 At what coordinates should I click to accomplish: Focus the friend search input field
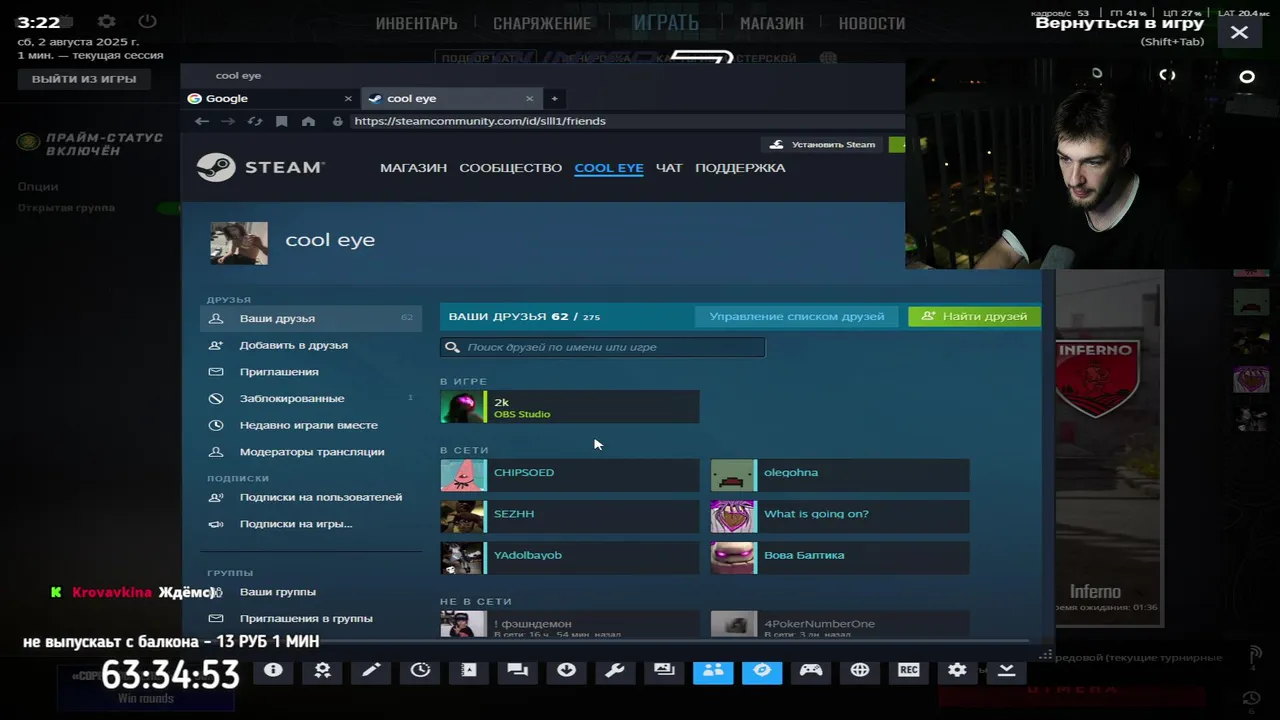click(x=602, y=347)
